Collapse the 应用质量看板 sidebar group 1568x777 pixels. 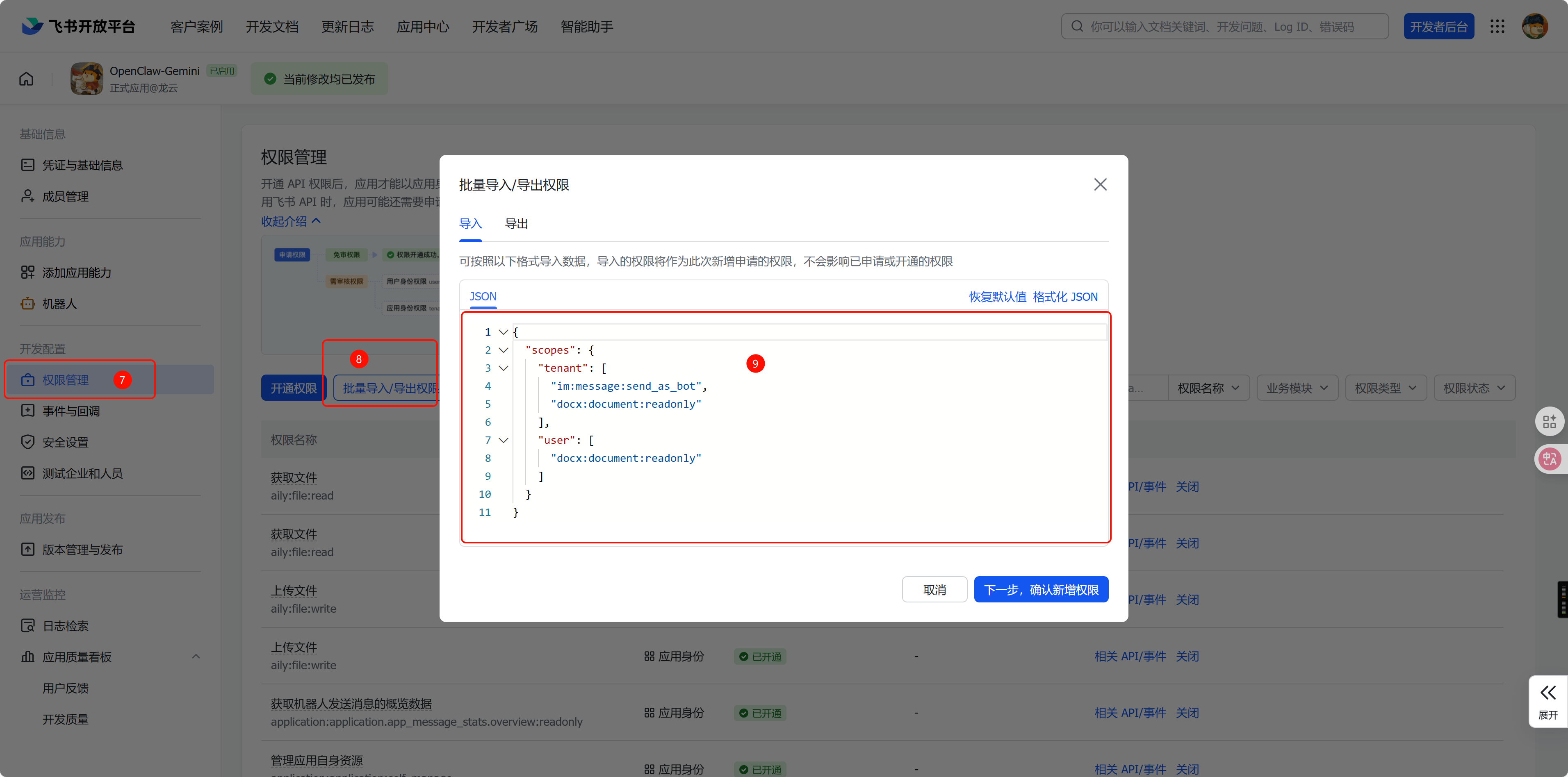click(196, 657)
